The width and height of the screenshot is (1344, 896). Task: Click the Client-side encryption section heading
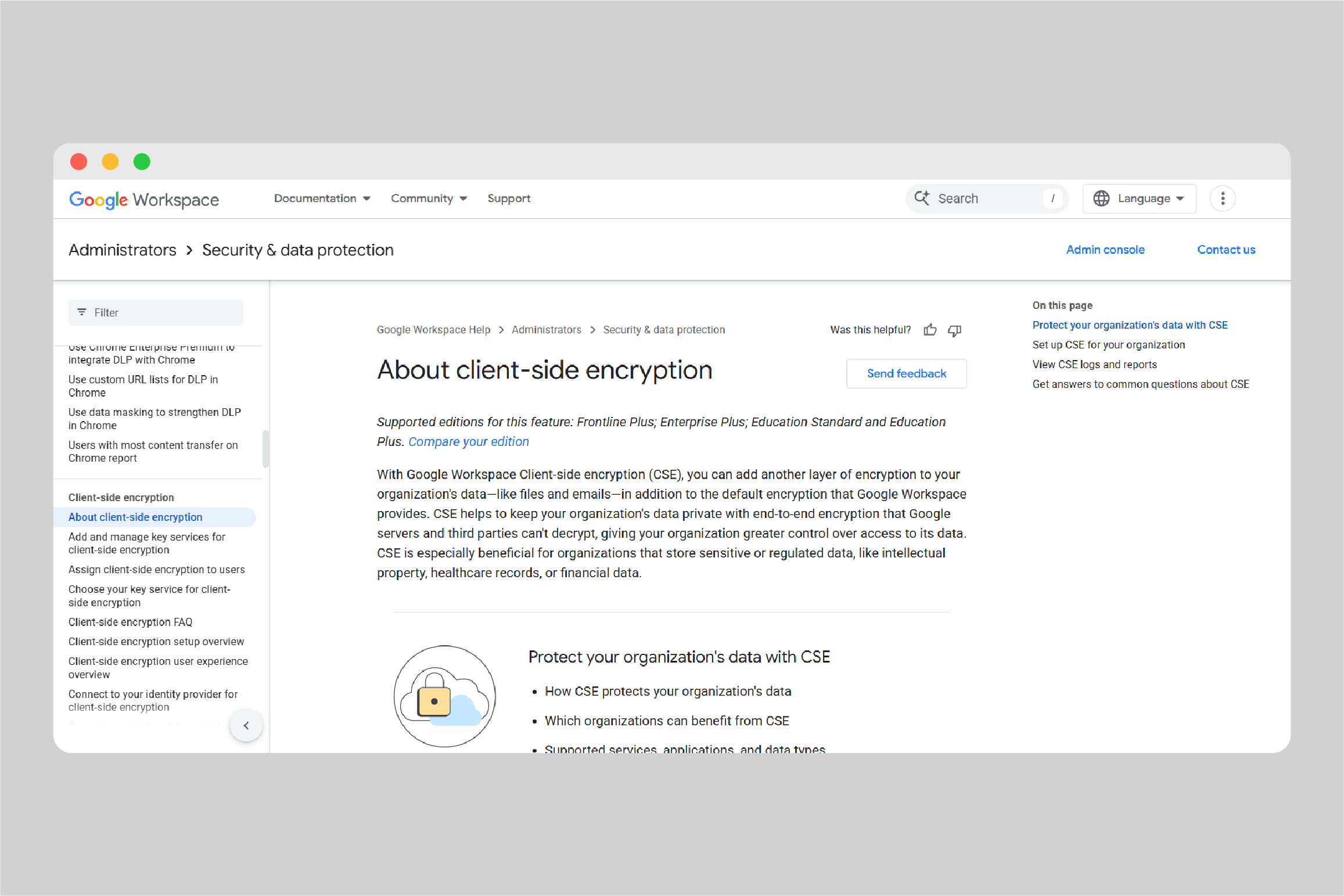coord(121,498)
